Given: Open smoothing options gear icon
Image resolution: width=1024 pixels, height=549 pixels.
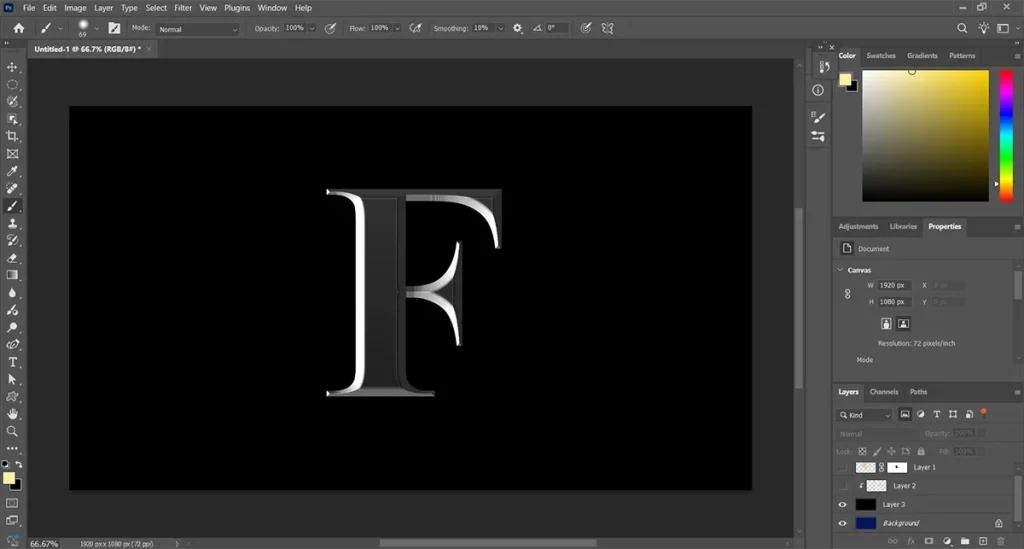Looking at the screenshot, I should tap(518, 28).
